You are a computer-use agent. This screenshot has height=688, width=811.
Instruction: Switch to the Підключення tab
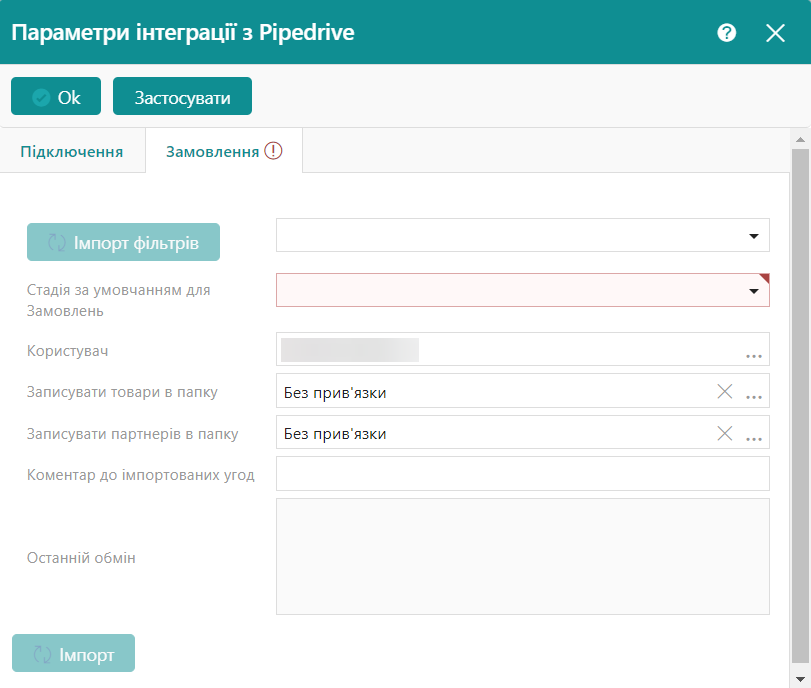pos(72,152)
